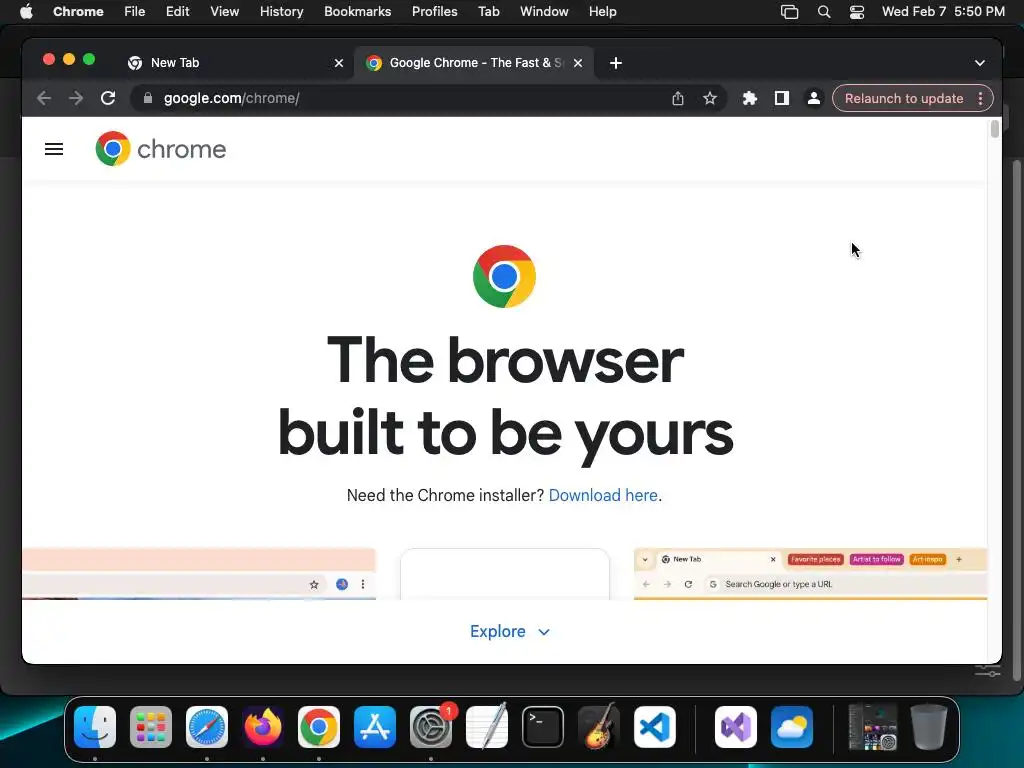Open the Edit menu
Image resolution: width=1024 pixels, height=768 pixels.
click(177, 11)
